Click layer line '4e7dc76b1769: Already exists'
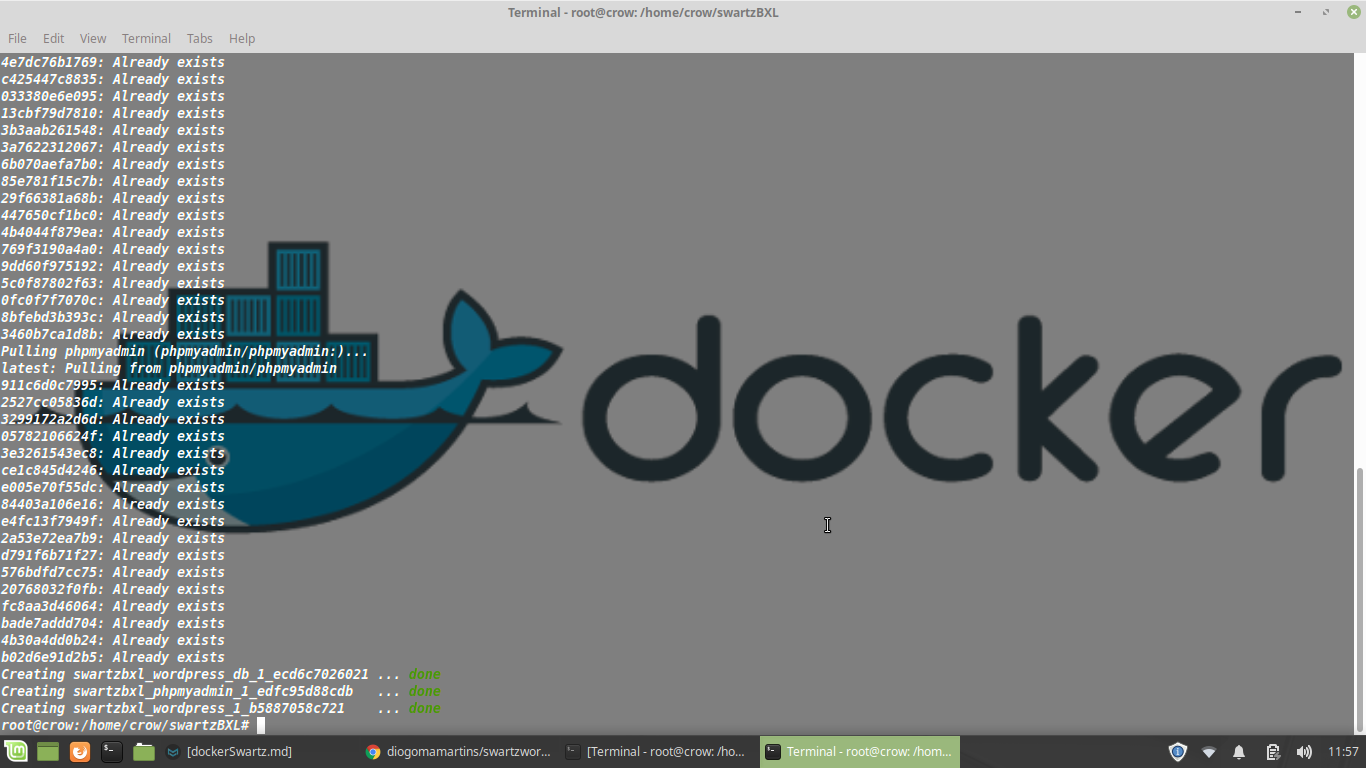Screen dimensions: 1366x768 (113, 62)
